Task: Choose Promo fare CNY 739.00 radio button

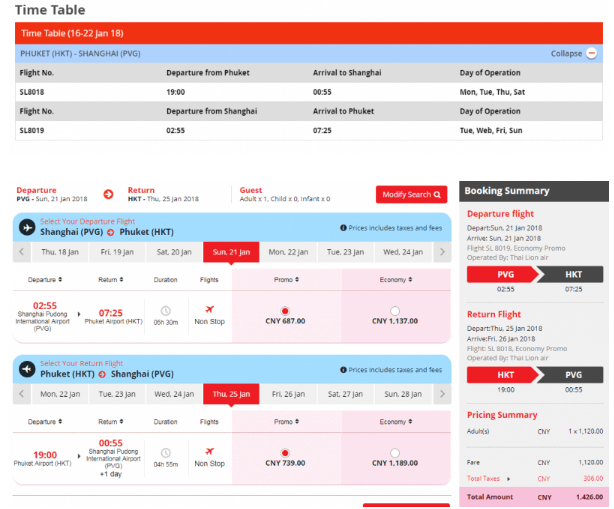Action: point(285,453)
